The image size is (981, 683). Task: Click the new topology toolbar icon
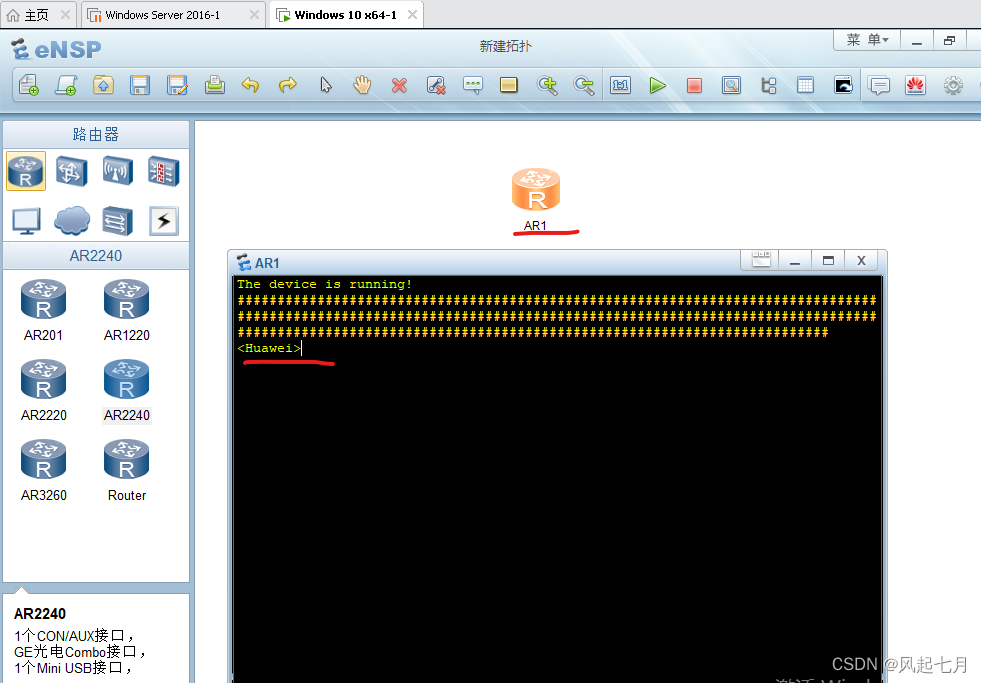tap(29, 85)
